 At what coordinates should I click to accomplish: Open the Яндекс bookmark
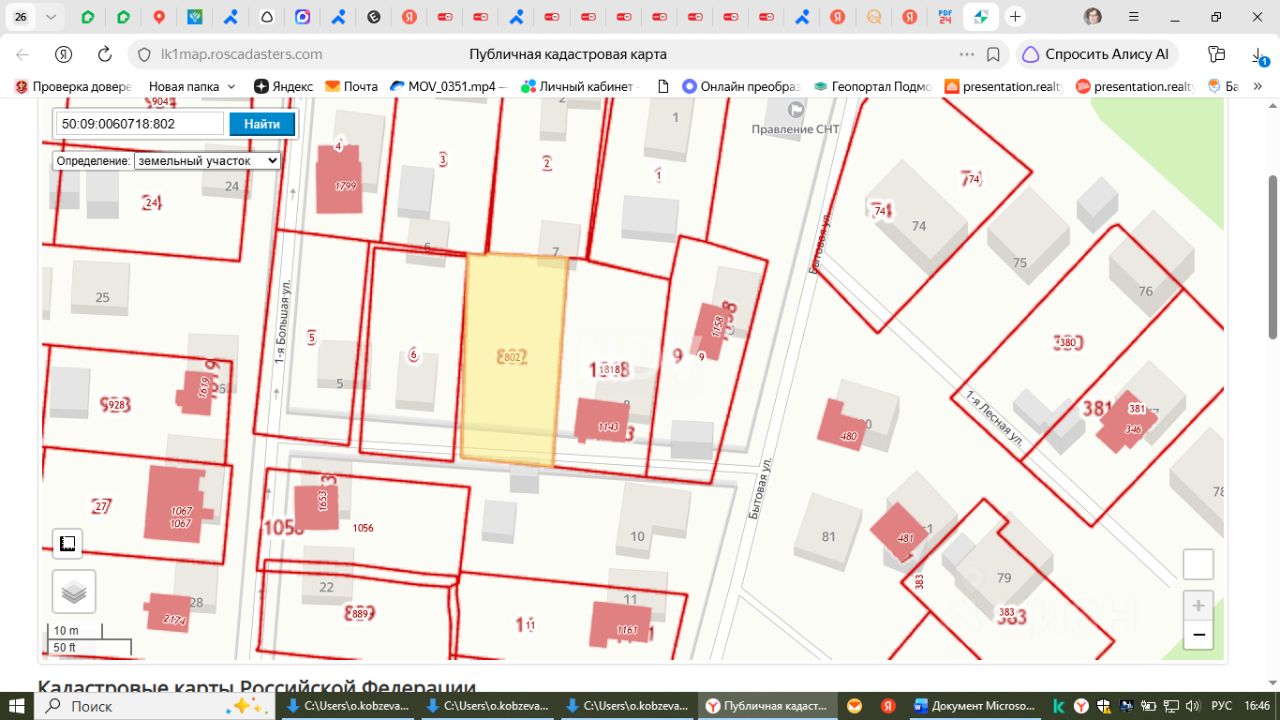[x=283, y=86]
